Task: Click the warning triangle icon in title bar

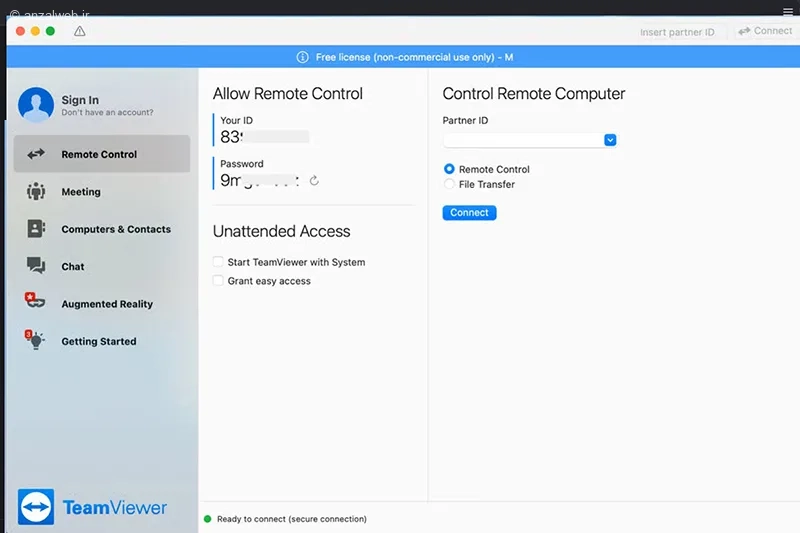Action: point(80,31)
